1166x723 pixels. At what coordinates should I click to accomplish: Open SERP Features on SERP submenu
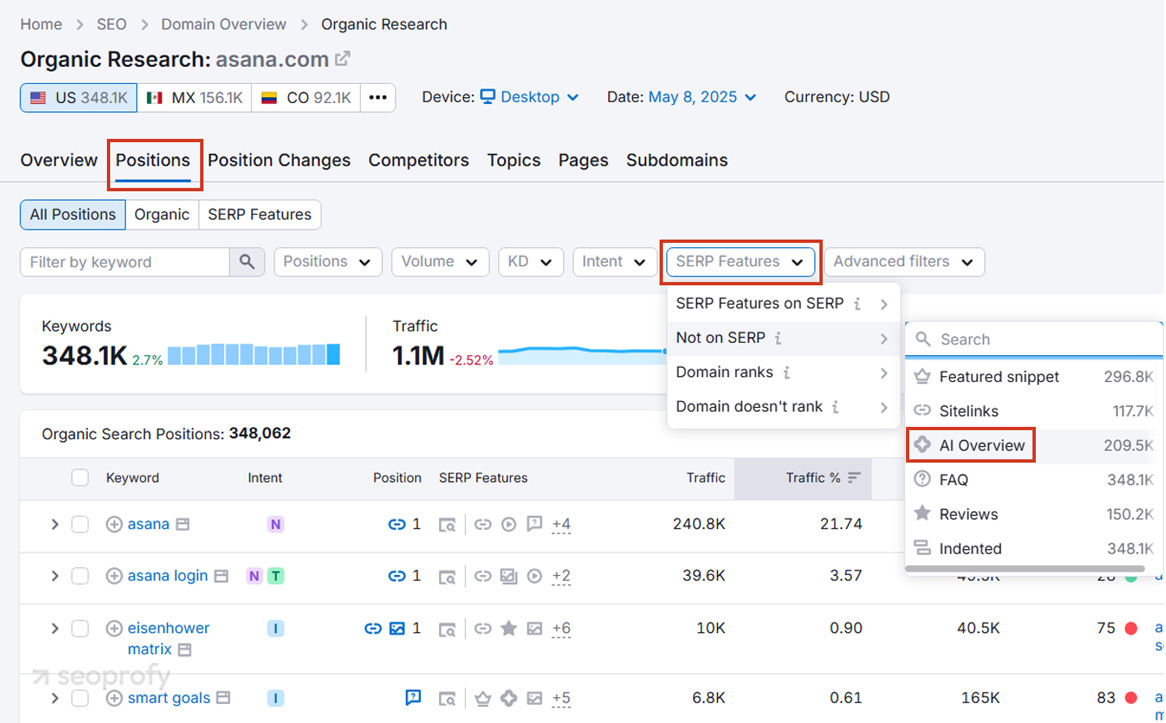[783, 303]
